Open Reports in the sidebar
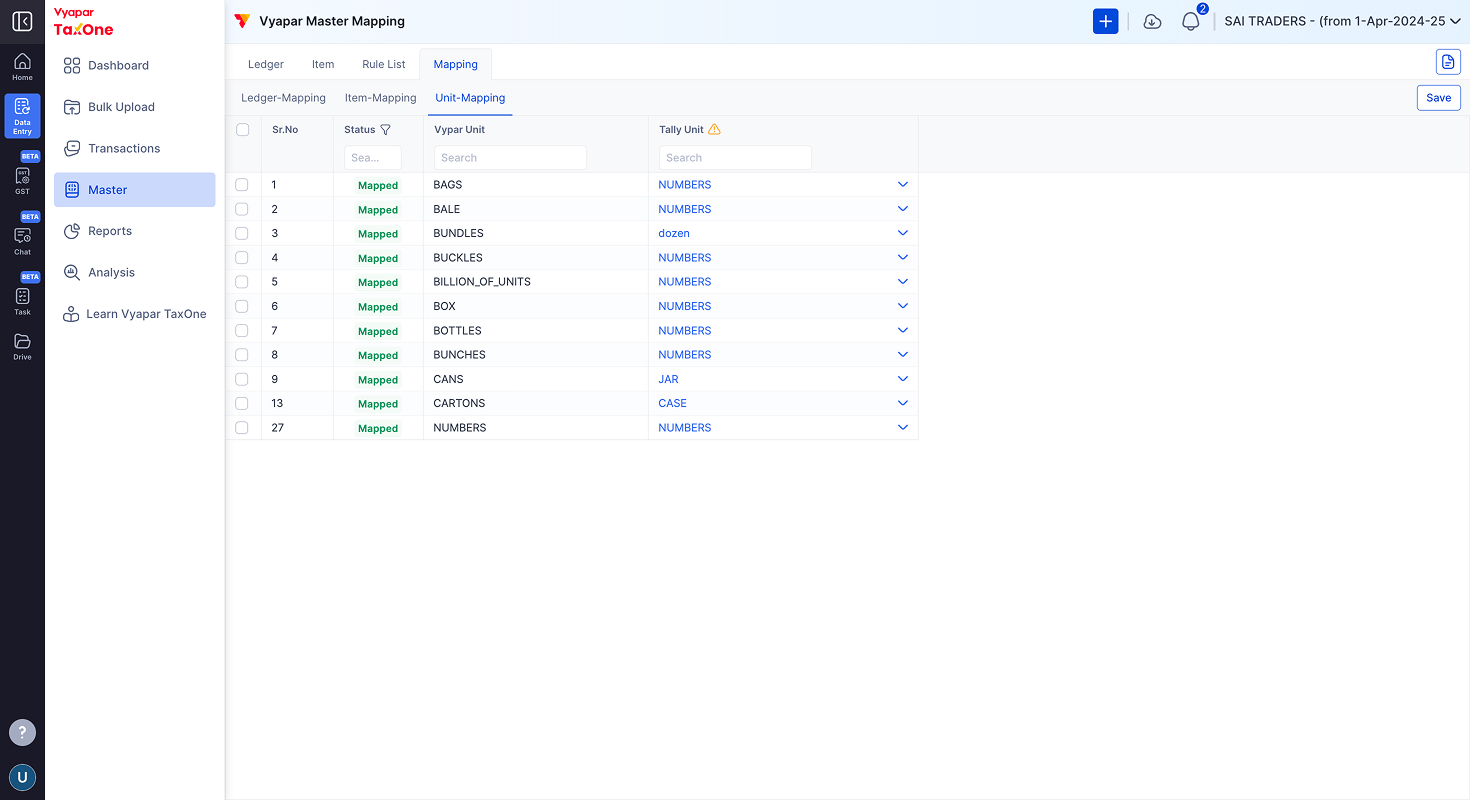Viewport: 1470px width, 800px height. pyautogui.click(x=134, y=231)
